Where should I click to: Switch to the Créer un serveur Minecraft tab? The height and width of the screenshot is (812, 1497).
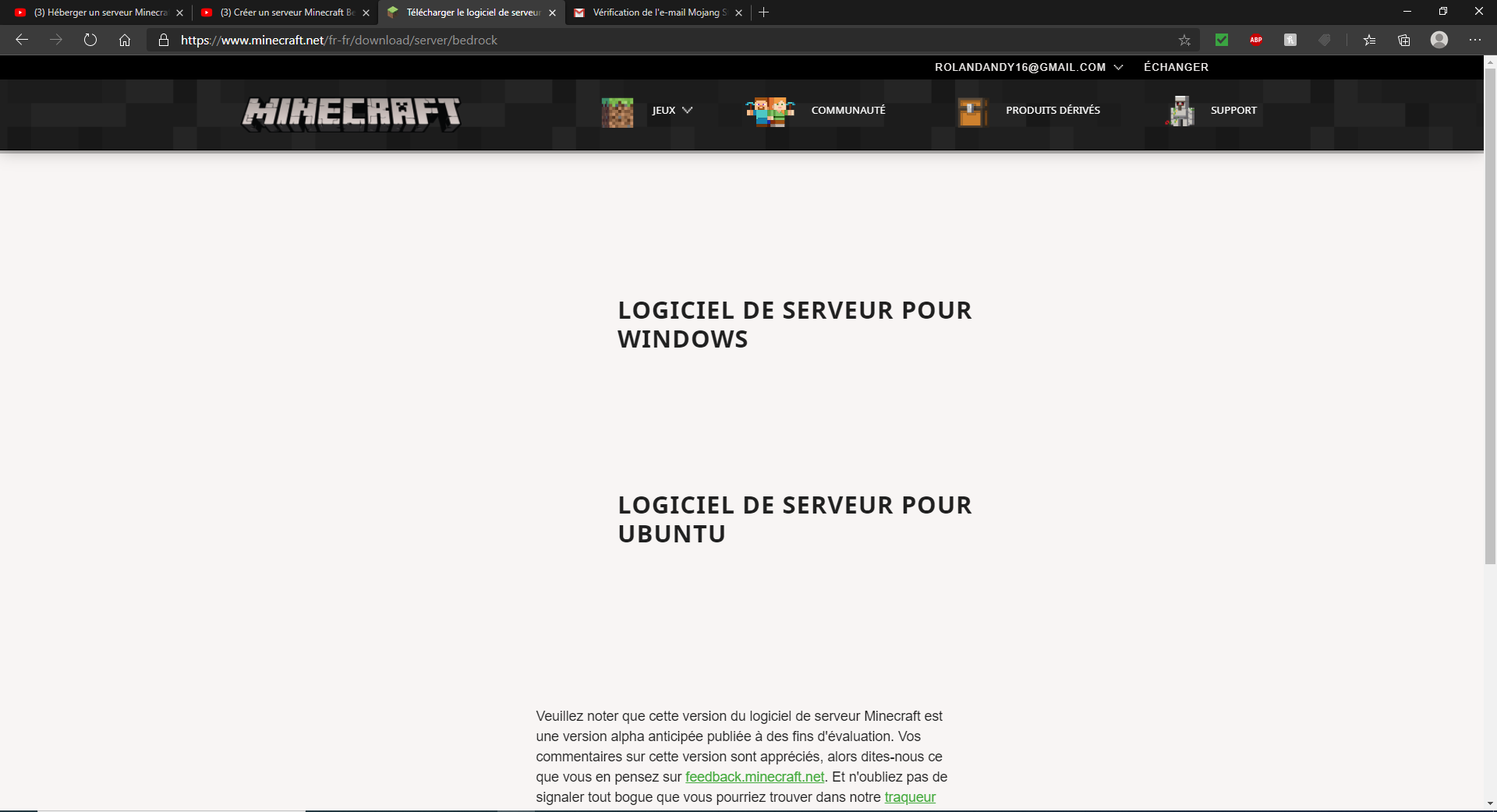click(x=285, y=12)
